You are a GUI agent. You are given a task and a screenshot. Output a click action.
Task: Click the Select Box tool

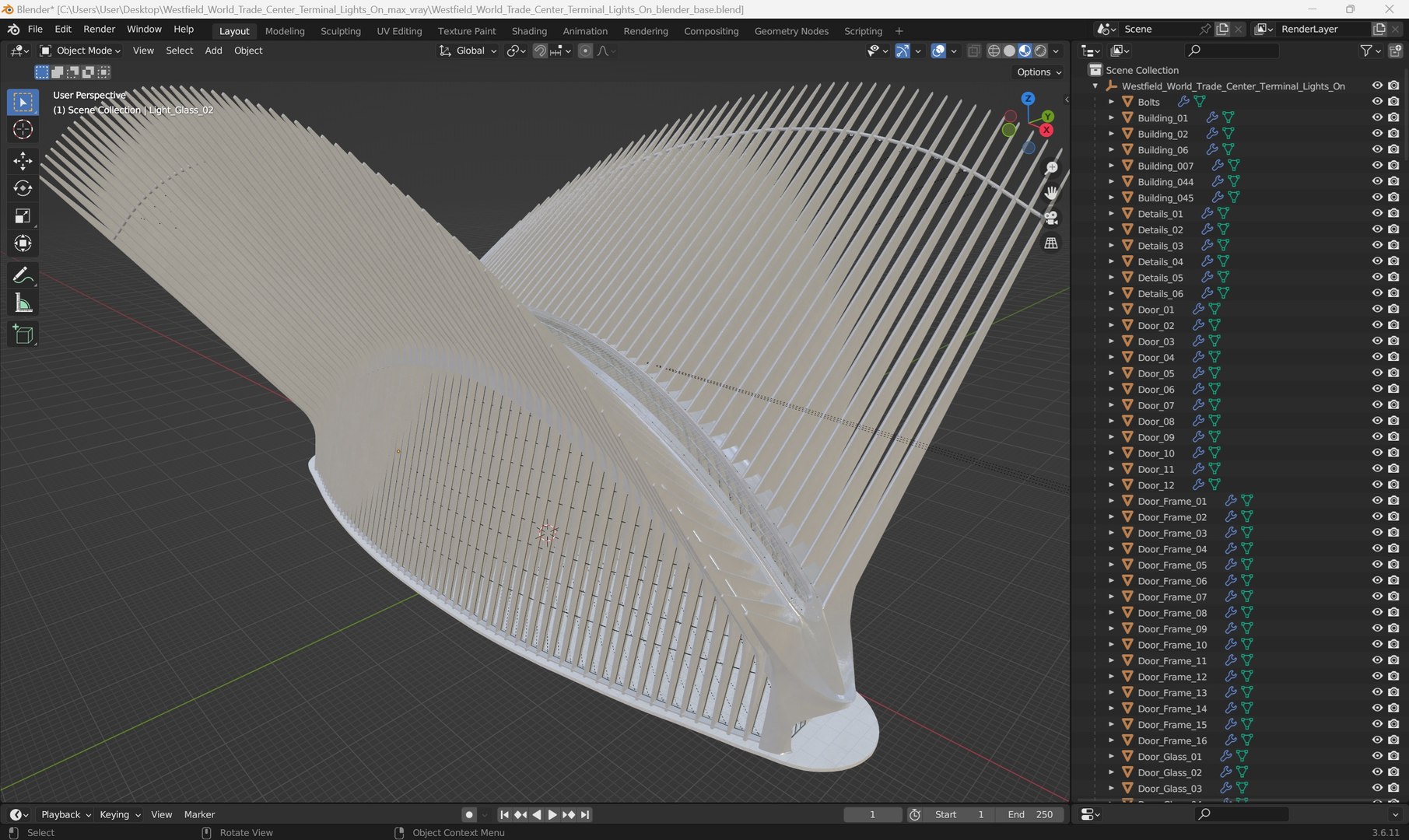(x=23, y=102)
